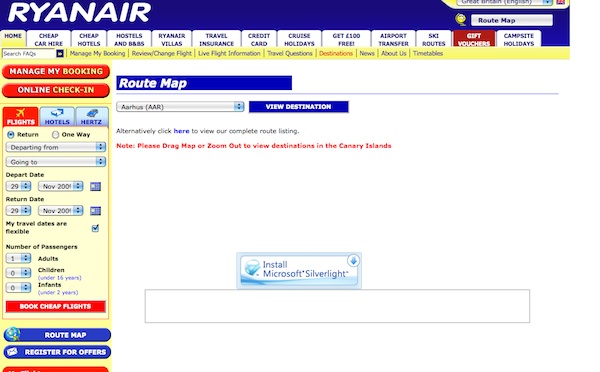The width and height of the screenshot is (600, 372).
Task: Click the Live Flight Information link
Action: click(229, 54)
